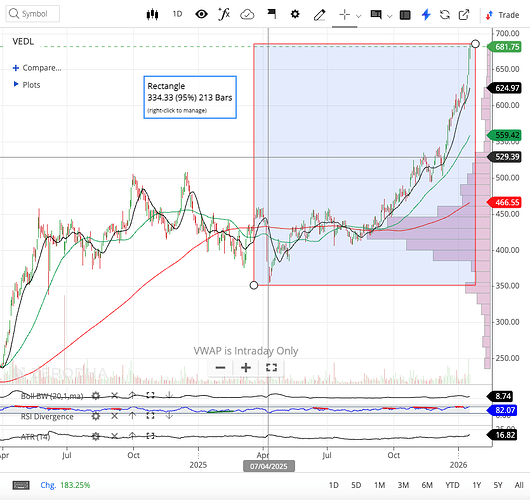The width and height of the screenshot is (530, 500).
Task: Select the YTD range
Action: [x=452, y=485]
